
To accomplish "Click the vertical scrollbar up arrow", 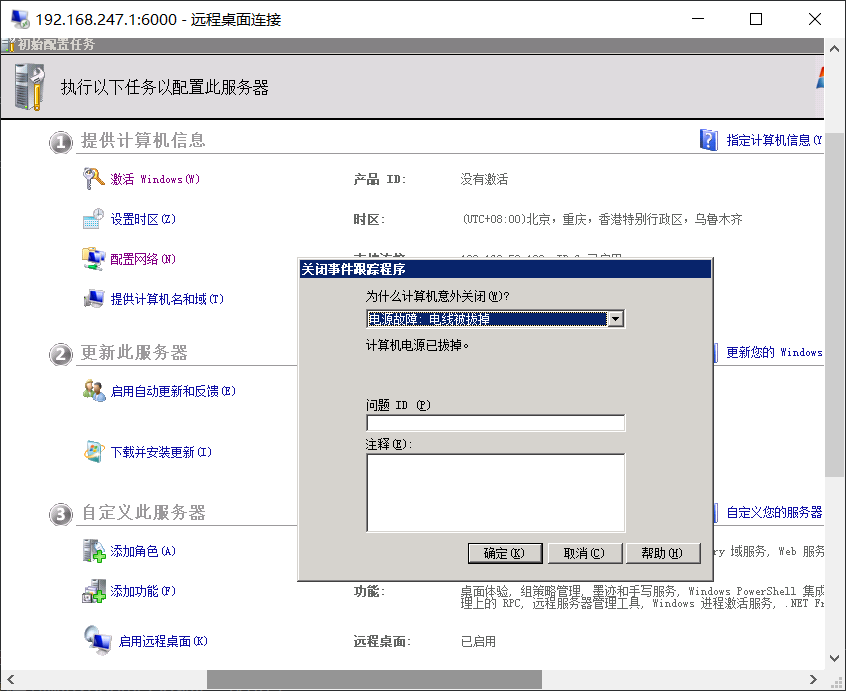I will pos(835,49).
